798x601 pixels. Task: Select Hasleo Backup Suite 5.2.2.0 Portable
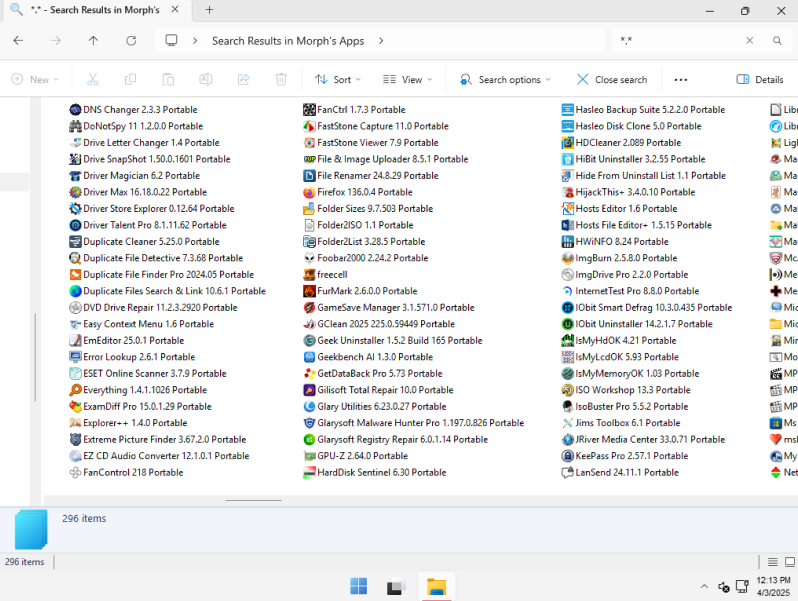coord(643,110)
